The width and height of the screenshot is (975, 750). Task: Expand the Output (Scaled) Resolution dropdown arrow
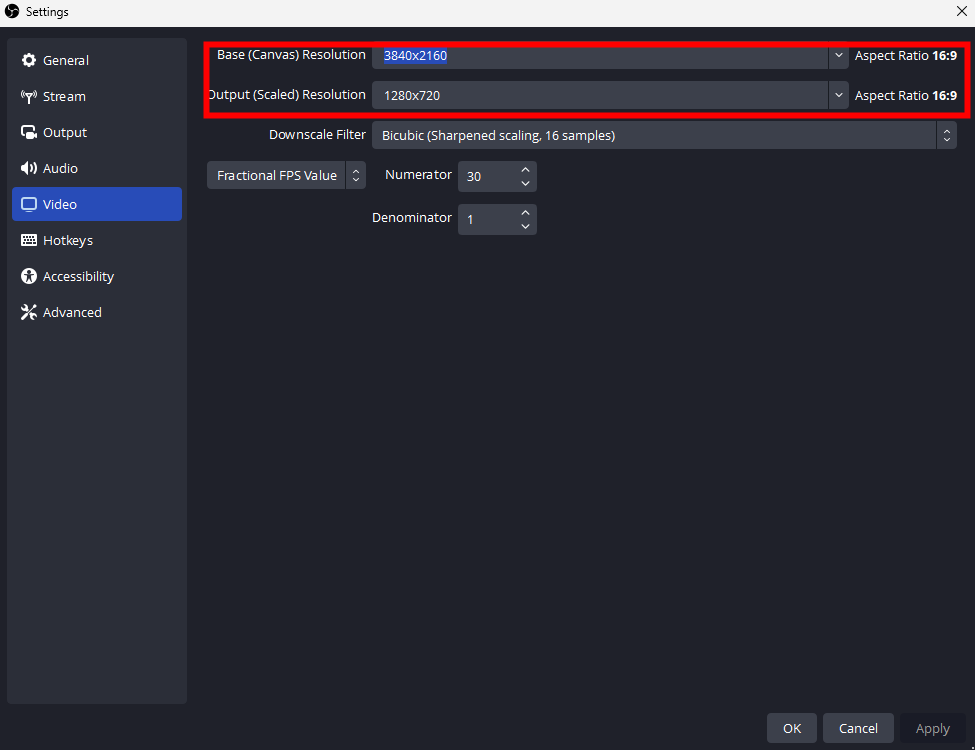[838, 96]
